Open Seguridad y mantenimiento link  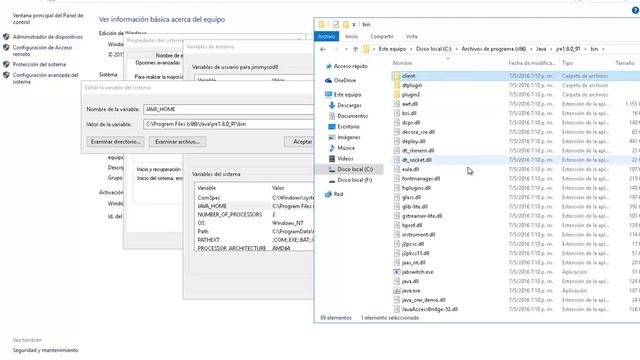tap(45, 350)
